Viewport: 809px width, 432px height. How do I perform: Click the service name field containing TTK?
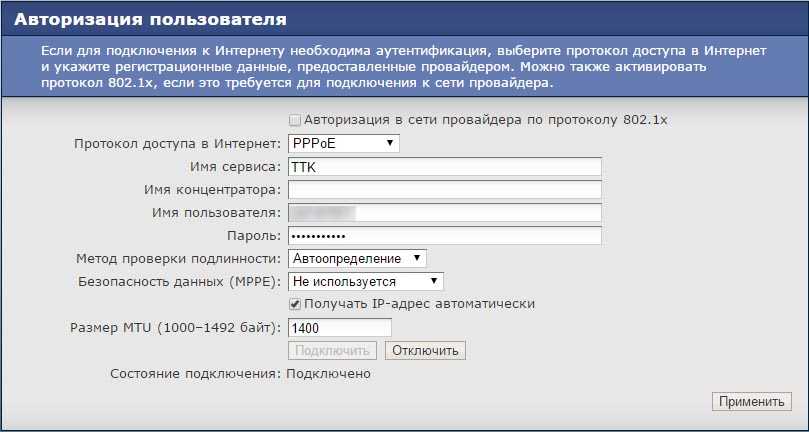444,167
